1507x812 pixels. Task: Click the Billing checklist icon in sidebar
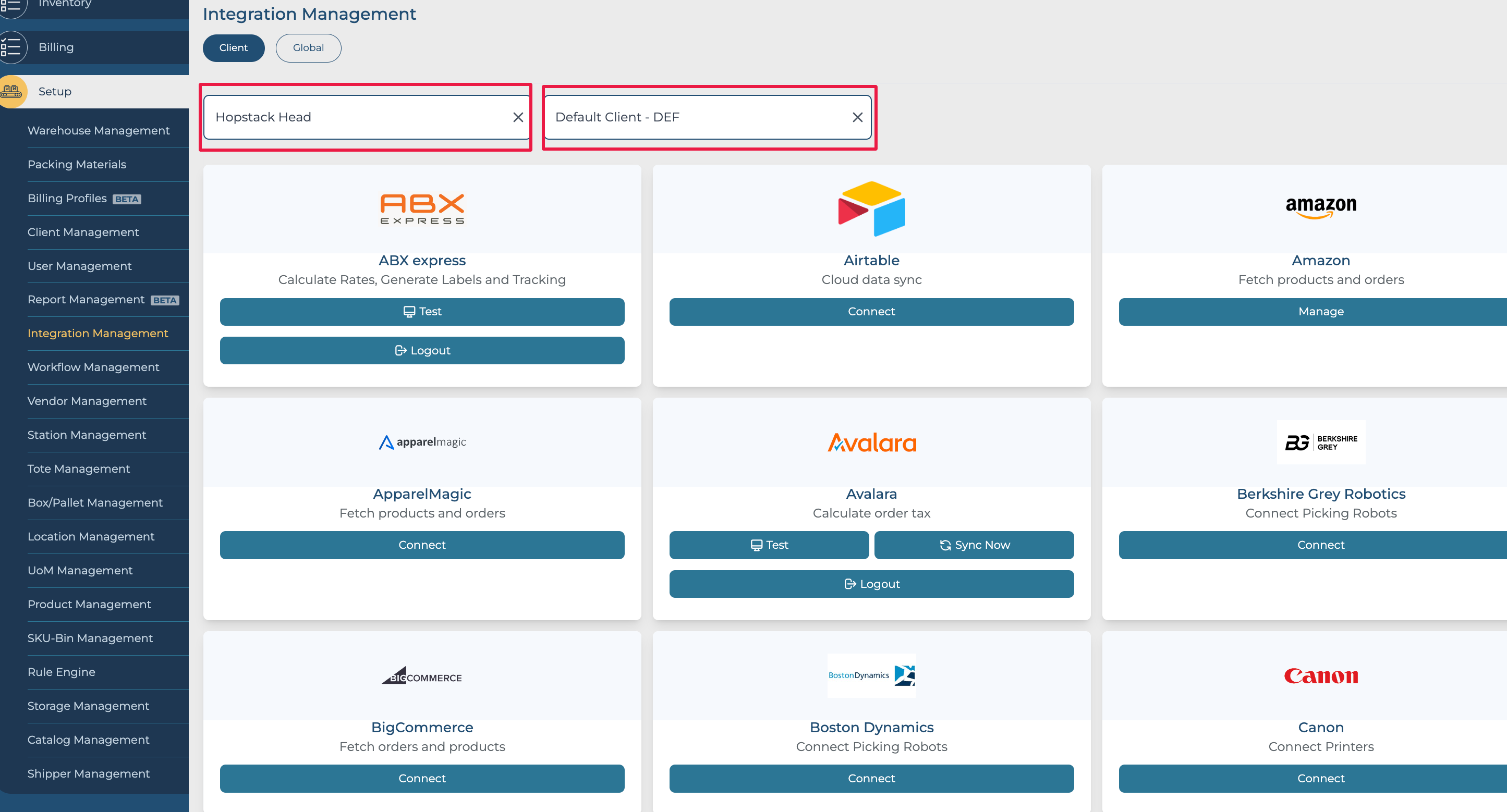coord(11,47)
